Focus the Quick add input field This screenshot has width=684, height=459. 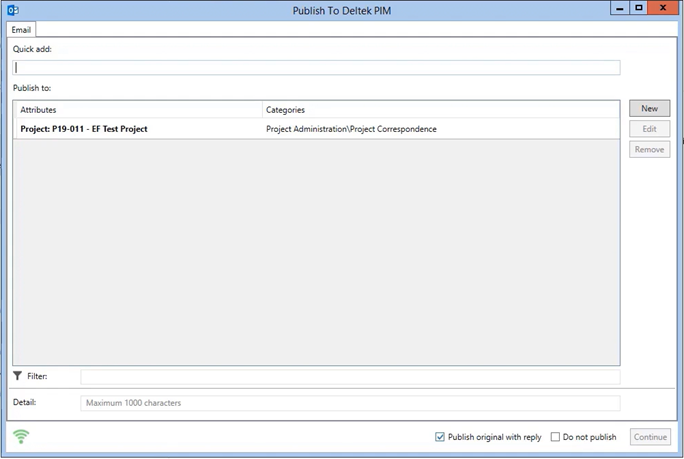click(316, 68)
